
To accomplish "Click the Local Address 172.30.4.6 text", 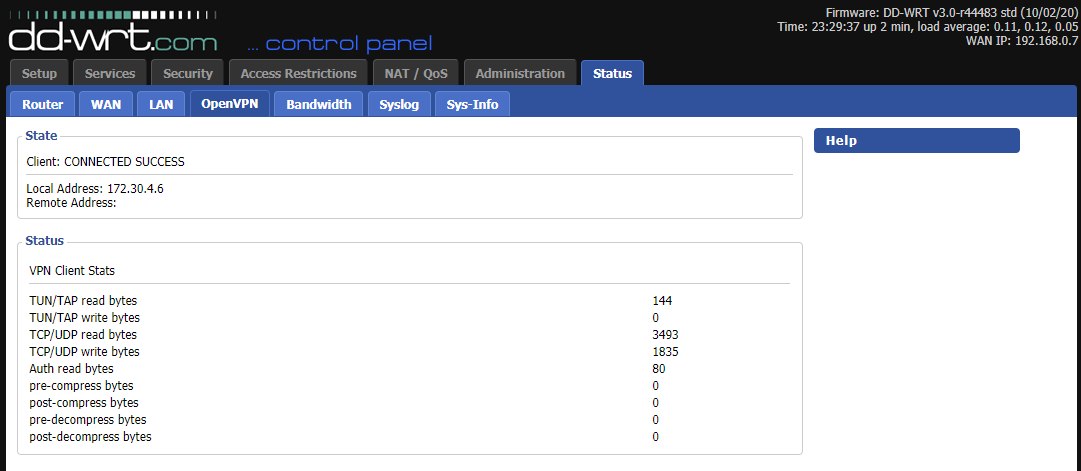I will click(x=95, y=188).
